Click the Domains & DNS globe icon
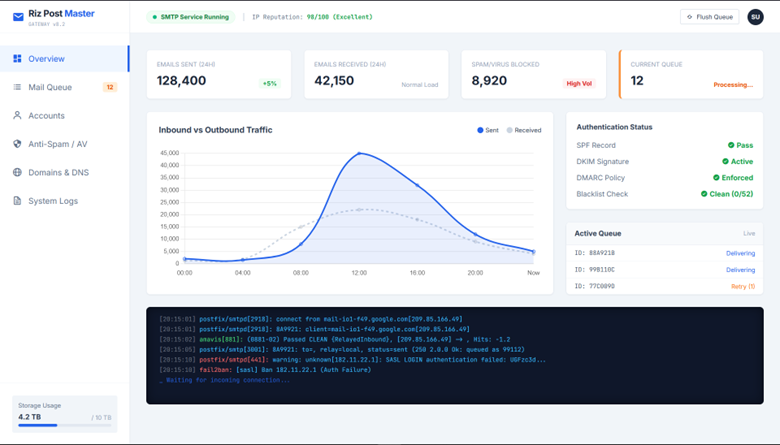 [x=17, y=172]
